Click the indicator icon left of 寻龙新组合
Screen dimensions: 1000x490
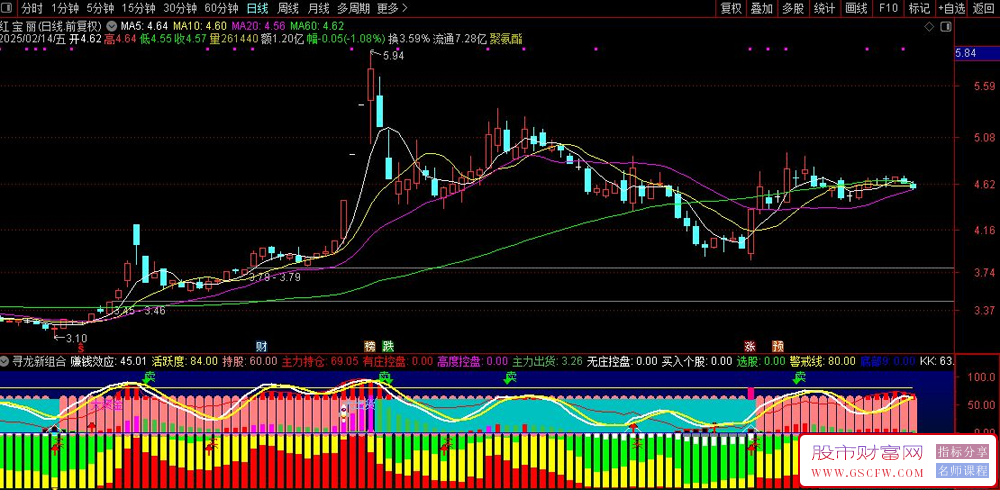tap(5, 360)
